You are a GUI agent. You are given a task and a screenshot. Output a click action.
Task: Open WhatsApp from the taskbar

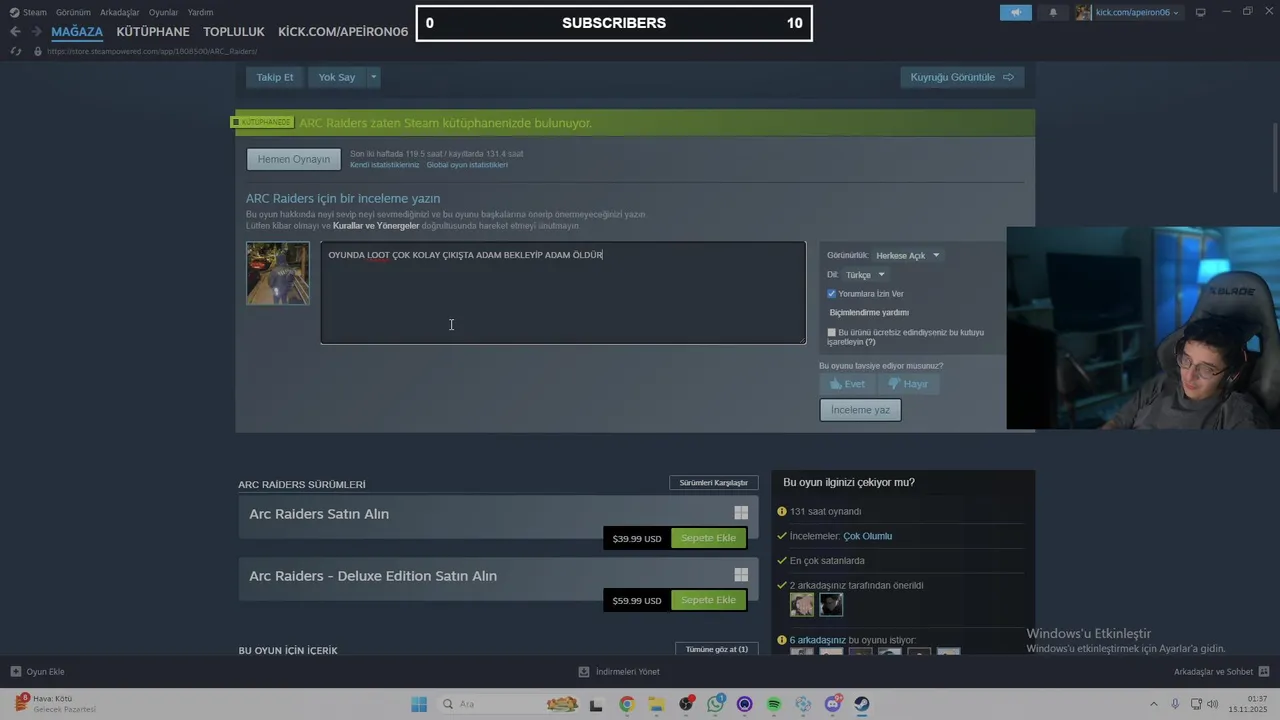pos(715,704)
